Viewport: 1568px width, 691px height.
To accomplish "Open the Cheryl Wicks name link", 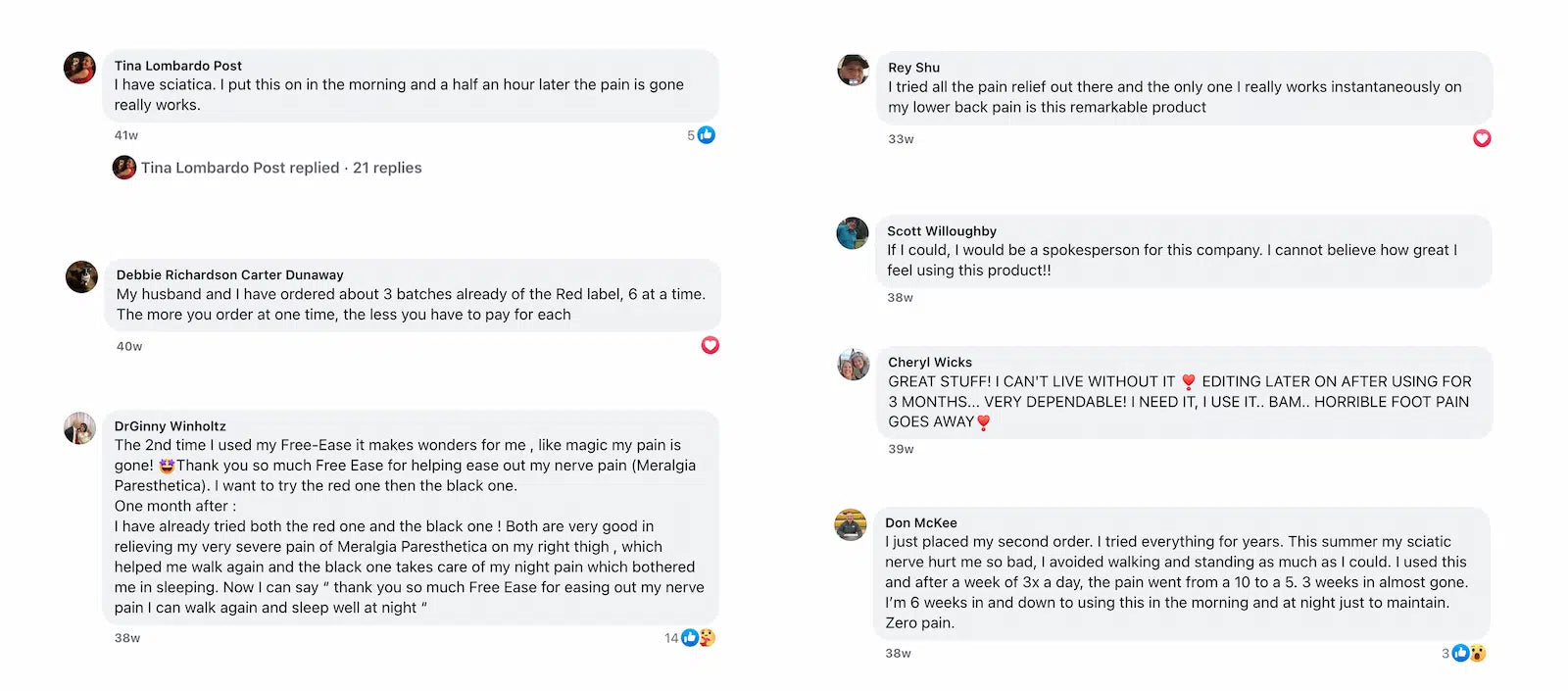I will coord(930,363).
